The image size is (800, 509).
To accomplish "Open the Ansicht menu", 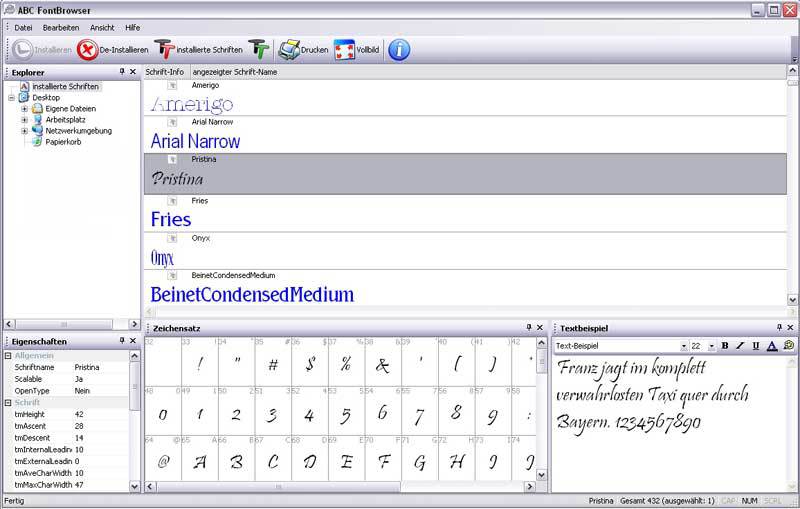I will tap(102, 28).
